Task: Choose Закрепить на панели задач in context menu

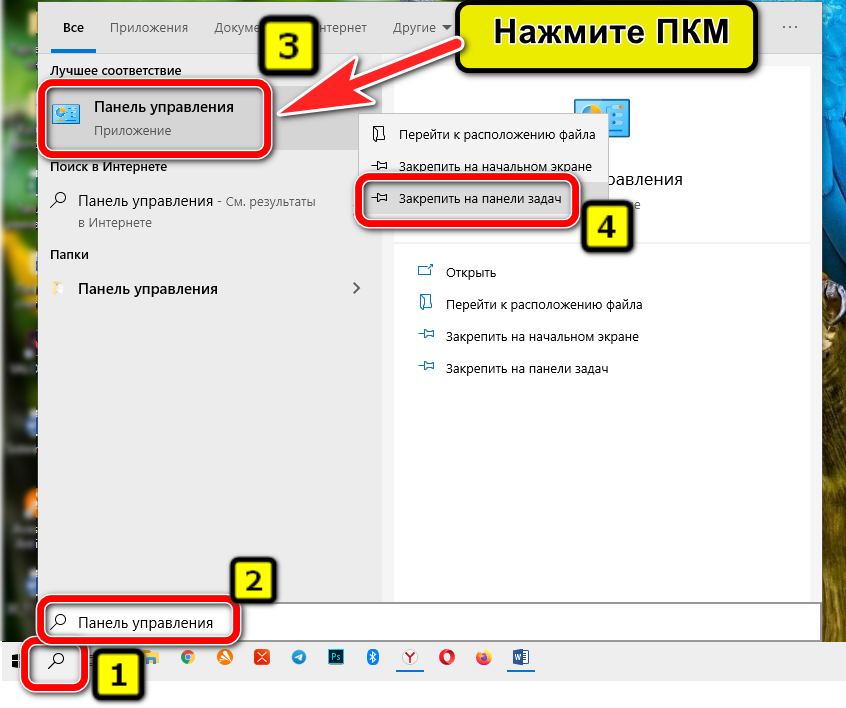Action: point(480,199)
